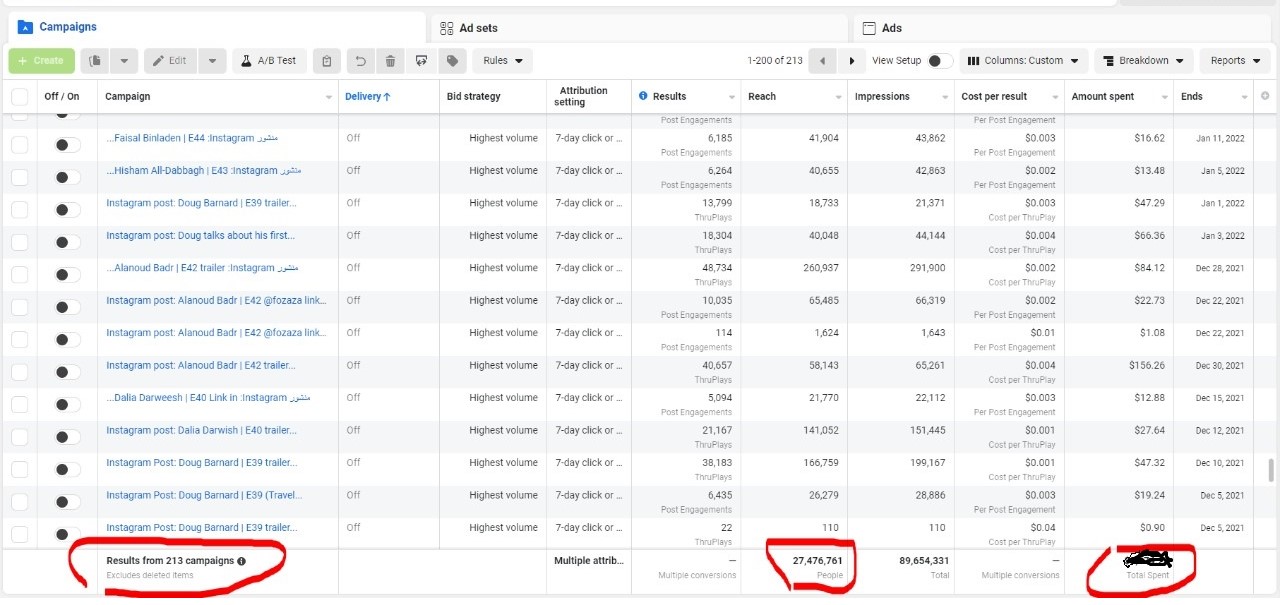
Task: Sort by Impressions column header
Action: 882,97
